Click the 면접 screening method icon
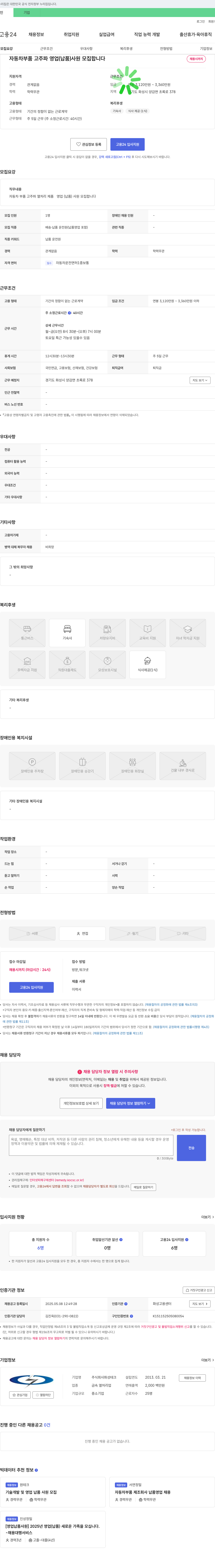Image resolution: width=215 pixels, height=1568 pixels. tap(82, 933)
